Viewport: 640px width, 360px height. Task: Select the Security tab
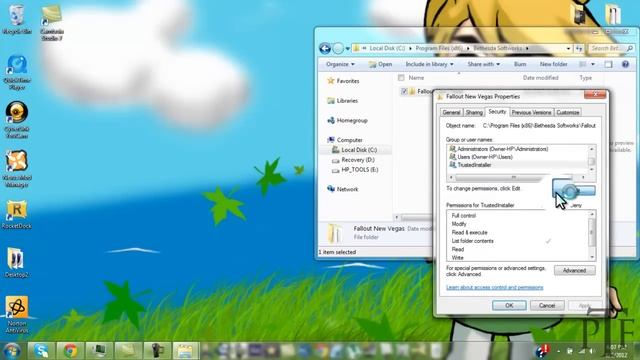coord(497,111)
